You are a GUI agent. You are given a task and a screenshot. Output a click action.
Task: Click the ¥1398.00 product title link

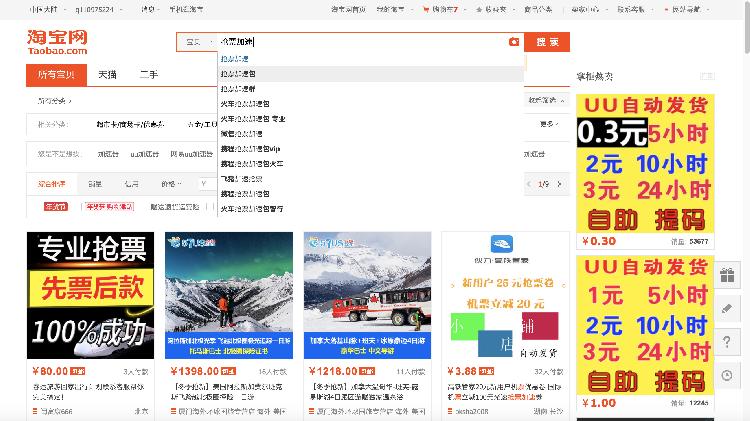[x=227, y=391]
